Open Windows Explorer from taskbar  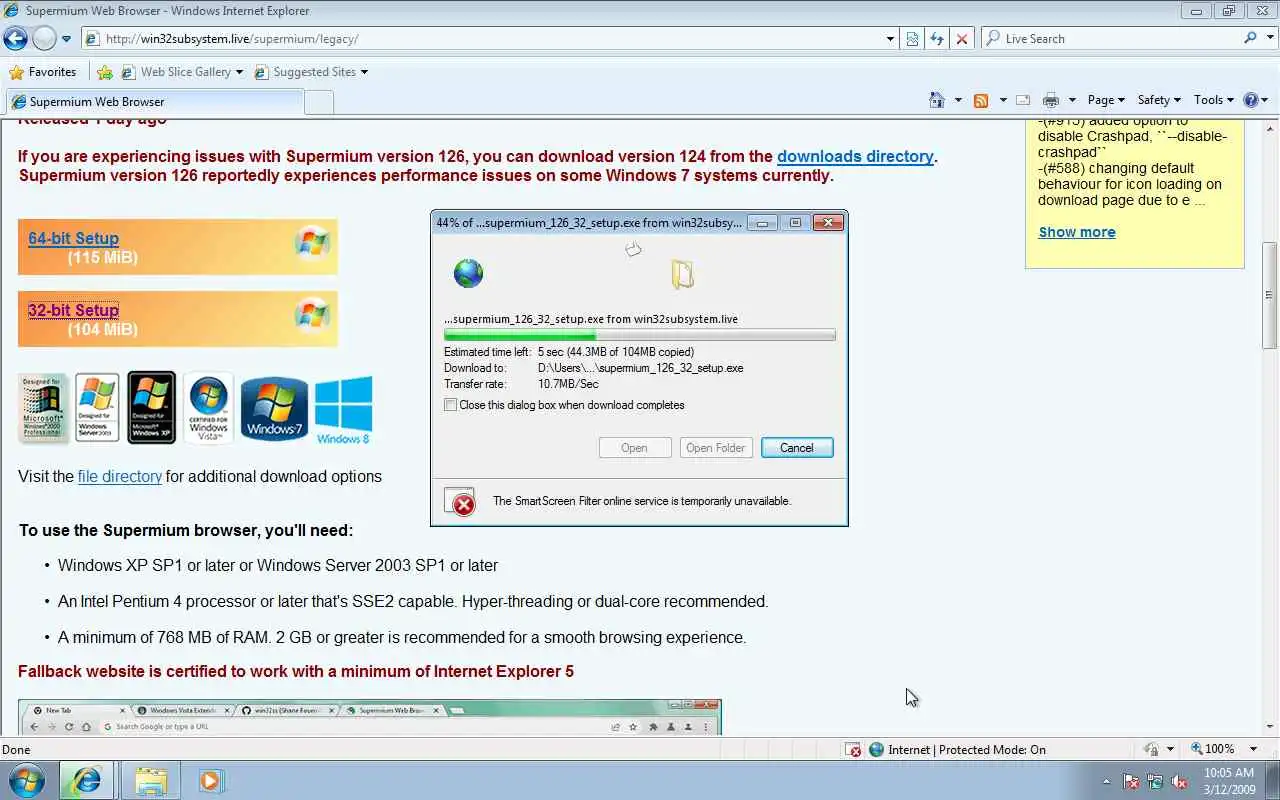[x=151, y=780]
